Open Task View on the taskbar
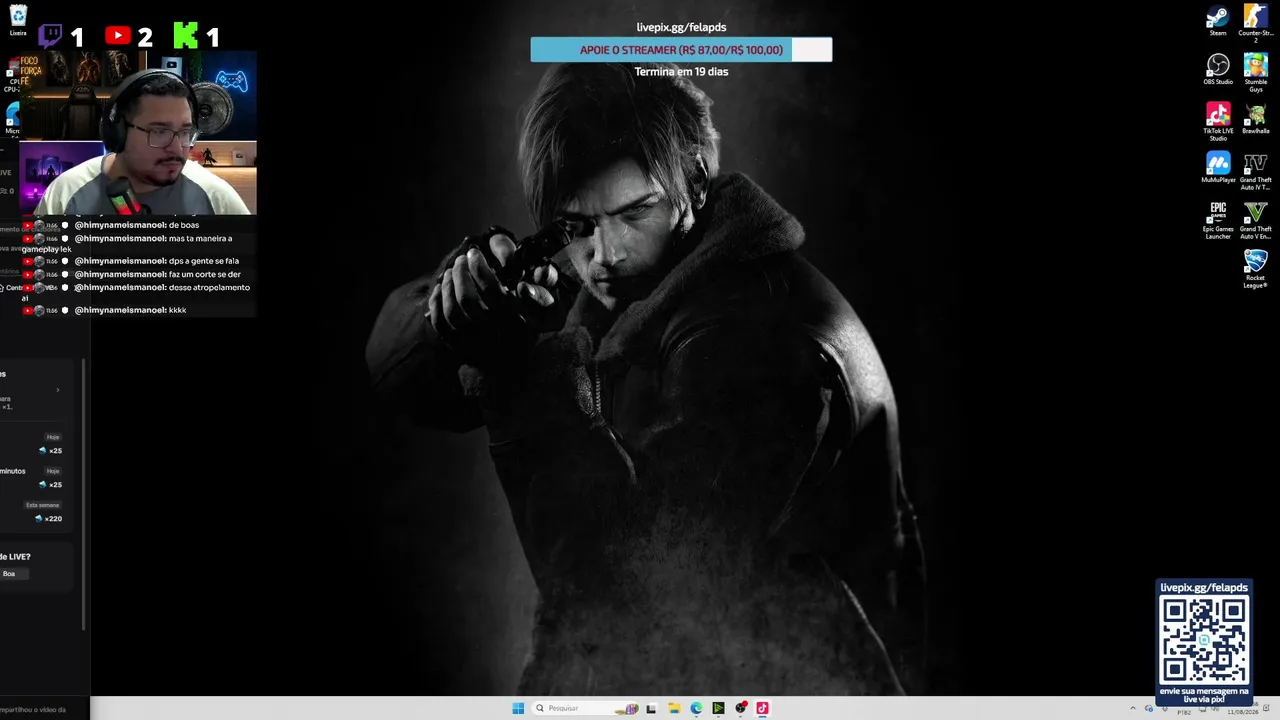The image size is (1280, 720). point(651,708)
